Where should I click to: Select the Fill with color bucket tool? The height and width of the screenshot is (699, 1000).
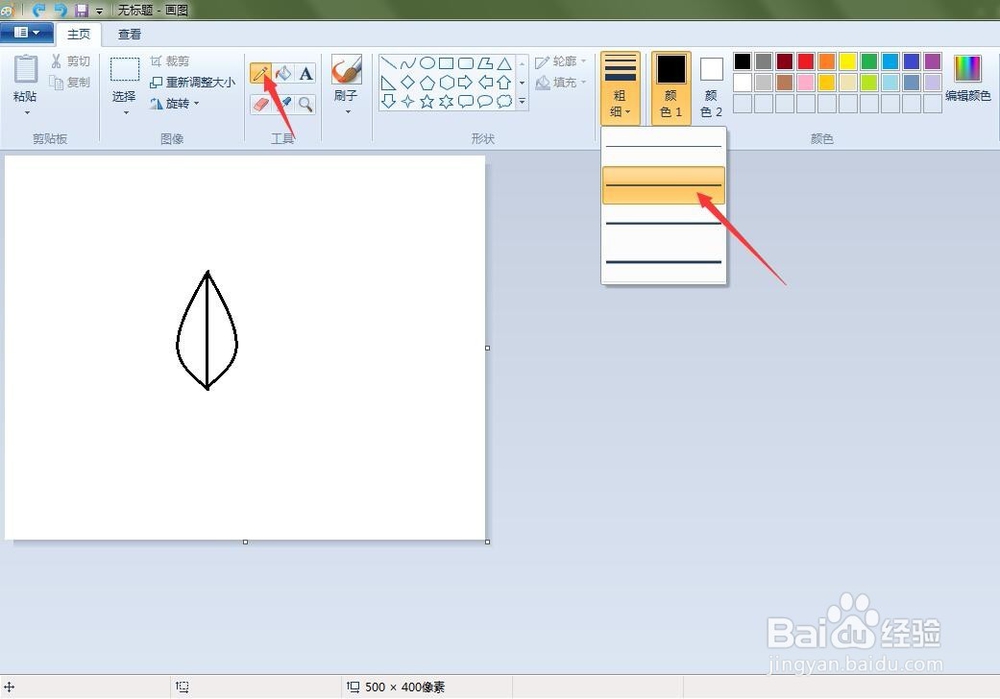283,73
